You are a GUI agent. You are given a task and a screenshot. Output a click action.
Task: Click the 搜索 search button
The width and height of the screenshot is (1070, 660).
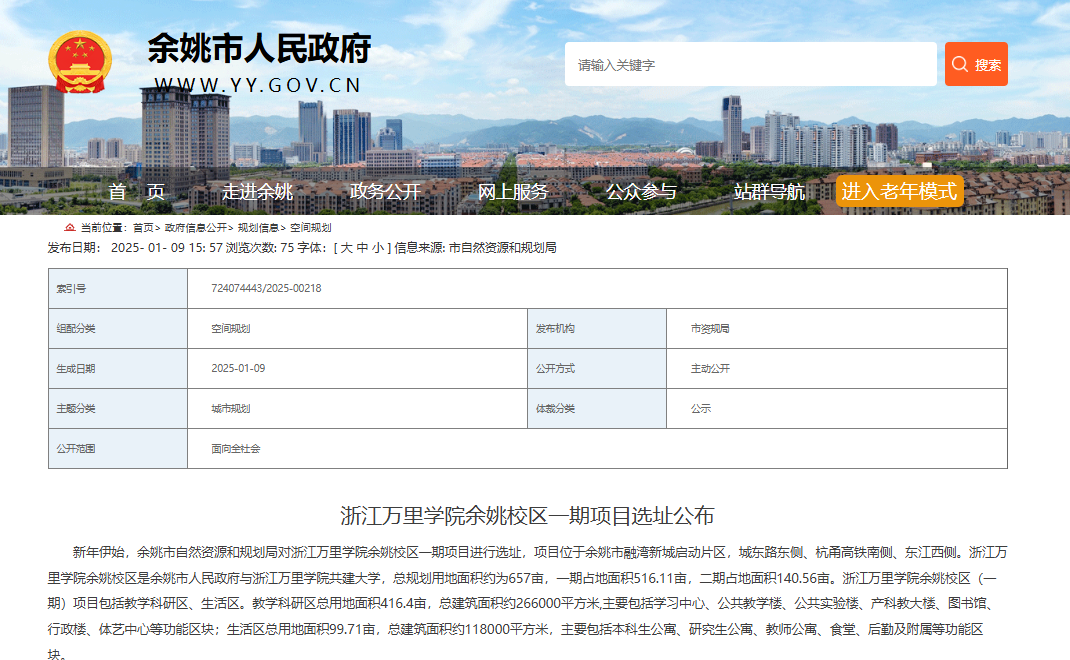pyautogui.click(x=975, y=63)
